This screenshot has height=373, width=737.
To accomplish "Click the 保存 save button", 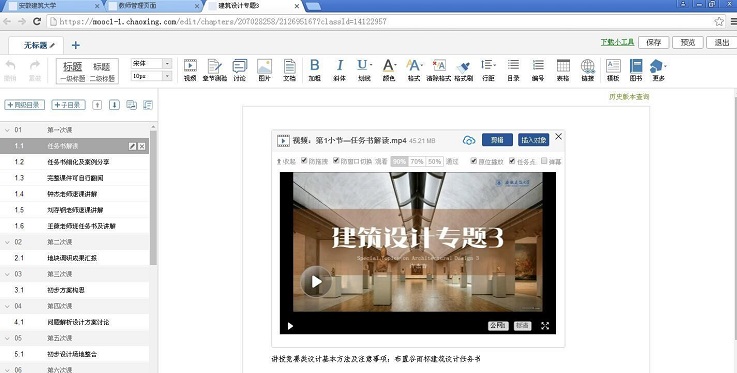I will tap(653, 42).
